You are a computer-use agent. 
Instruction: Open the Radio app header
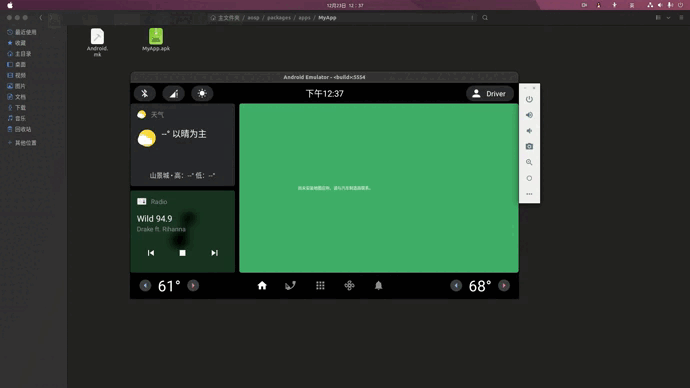pos(152,201)
